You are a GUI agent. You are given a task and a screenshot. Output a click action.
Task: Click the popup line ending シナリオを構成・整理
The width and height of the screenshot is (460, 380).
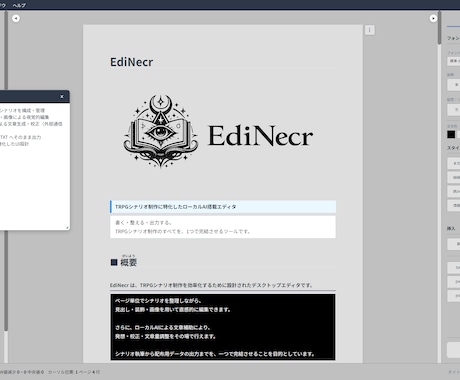[x=22, y=110]
